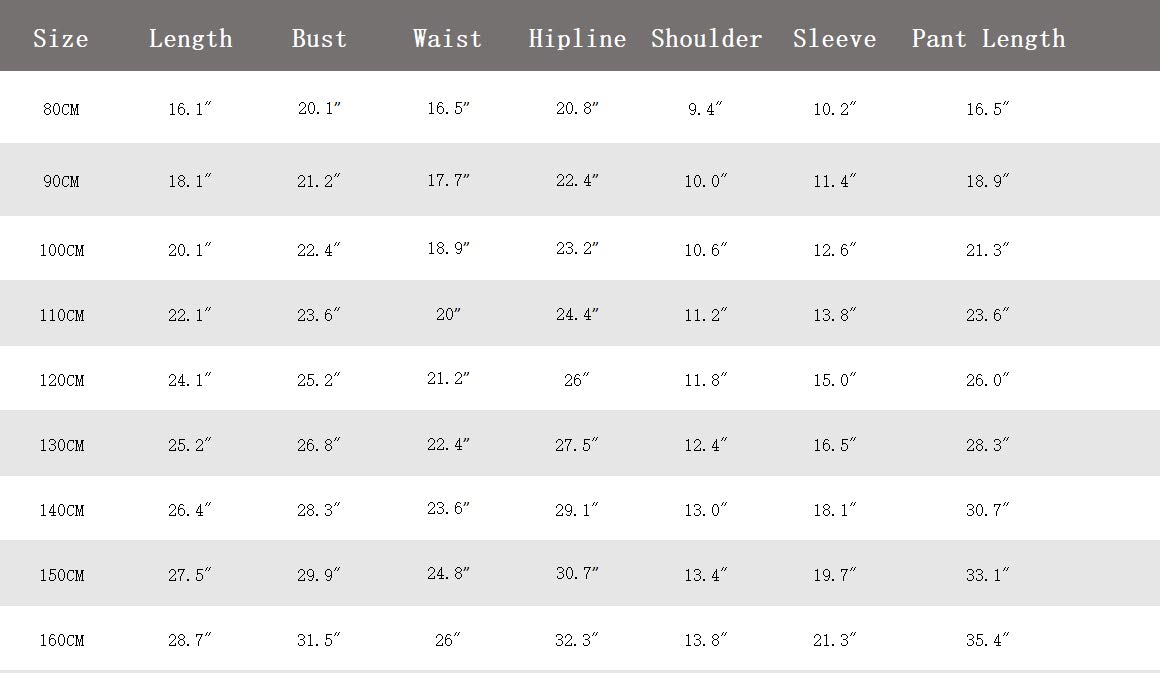
Task: Click the 80CM size row label
Action: pyautogui.click(x=61, y=110)
